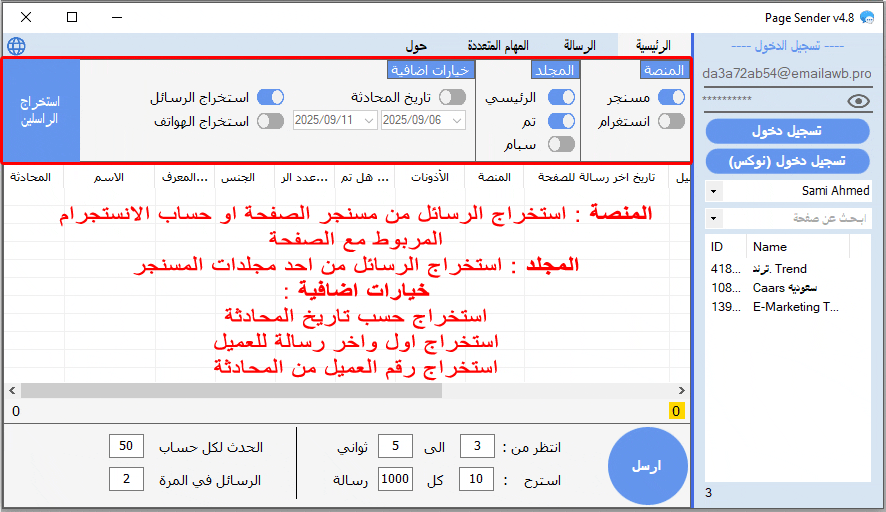Open the 2025/09/11 date picker dropdown

[x=369, y=120]
